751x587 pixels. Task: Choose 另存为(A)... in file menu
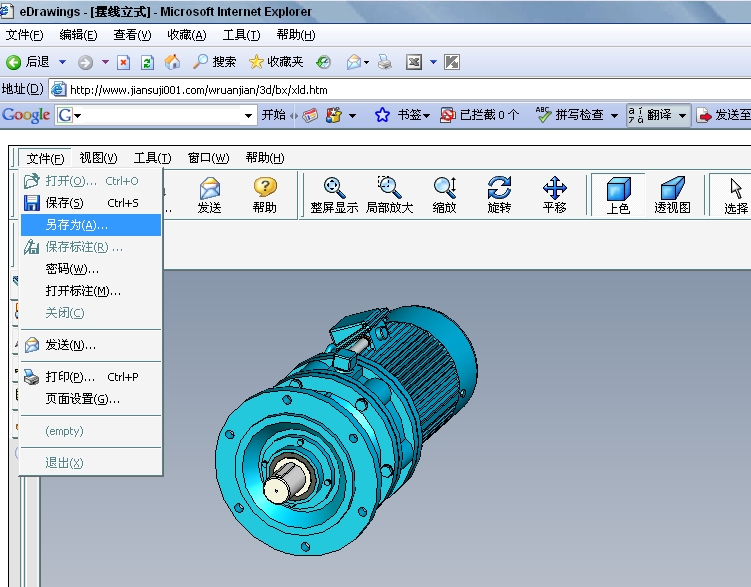(x=91, y=225)
